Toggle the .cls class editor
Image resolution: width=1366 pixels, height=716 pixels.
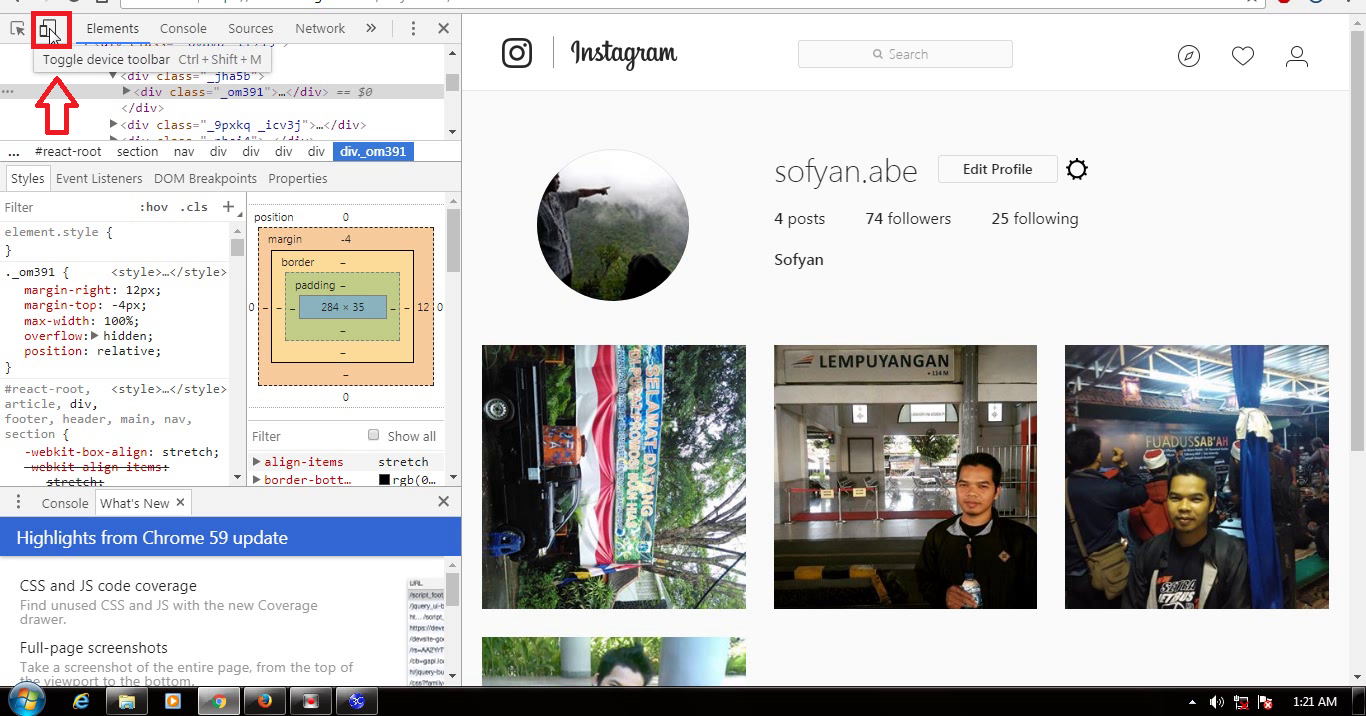tap(194, 207)
